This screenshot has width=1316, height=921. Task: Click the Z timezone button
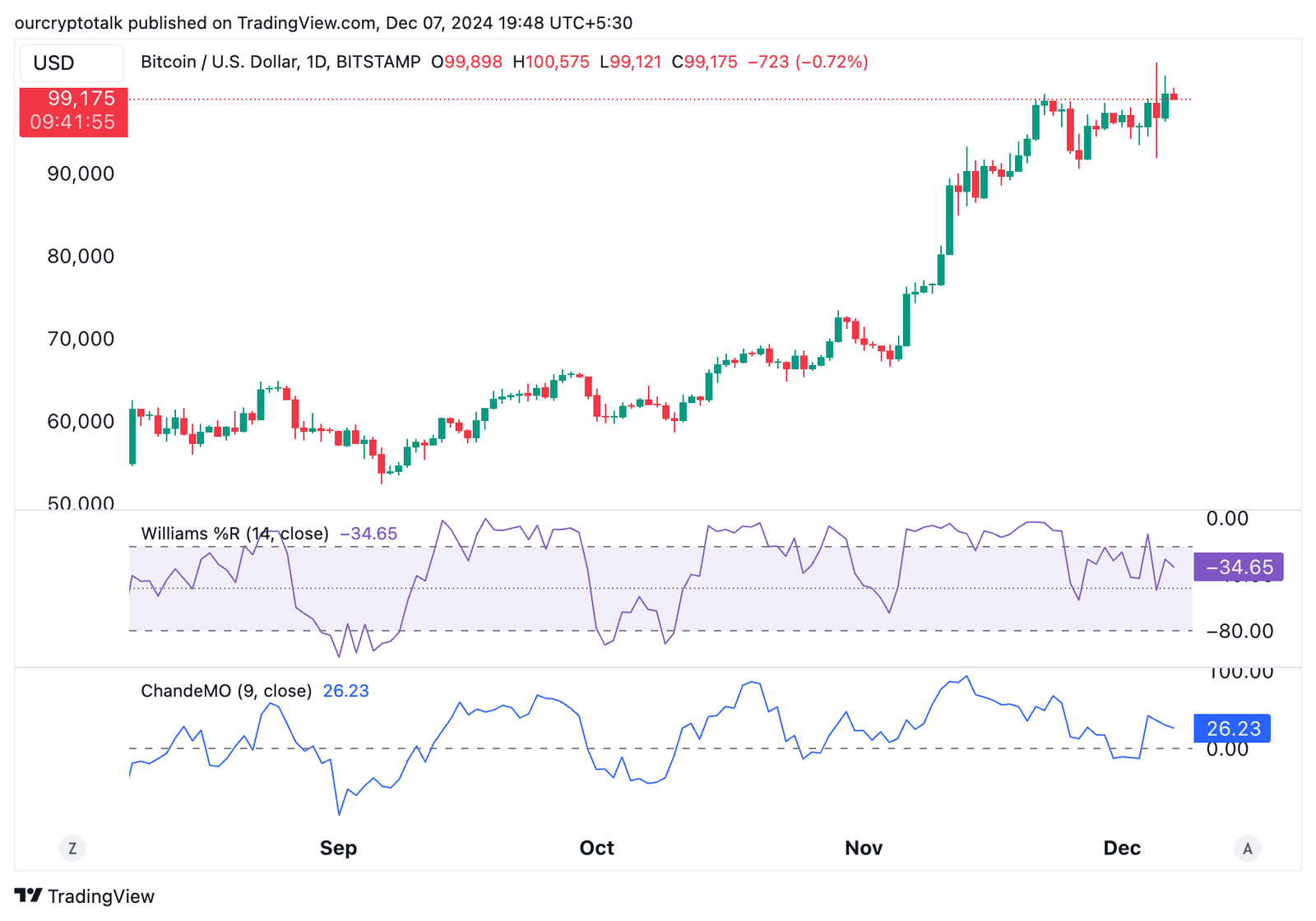pos(72,849)
